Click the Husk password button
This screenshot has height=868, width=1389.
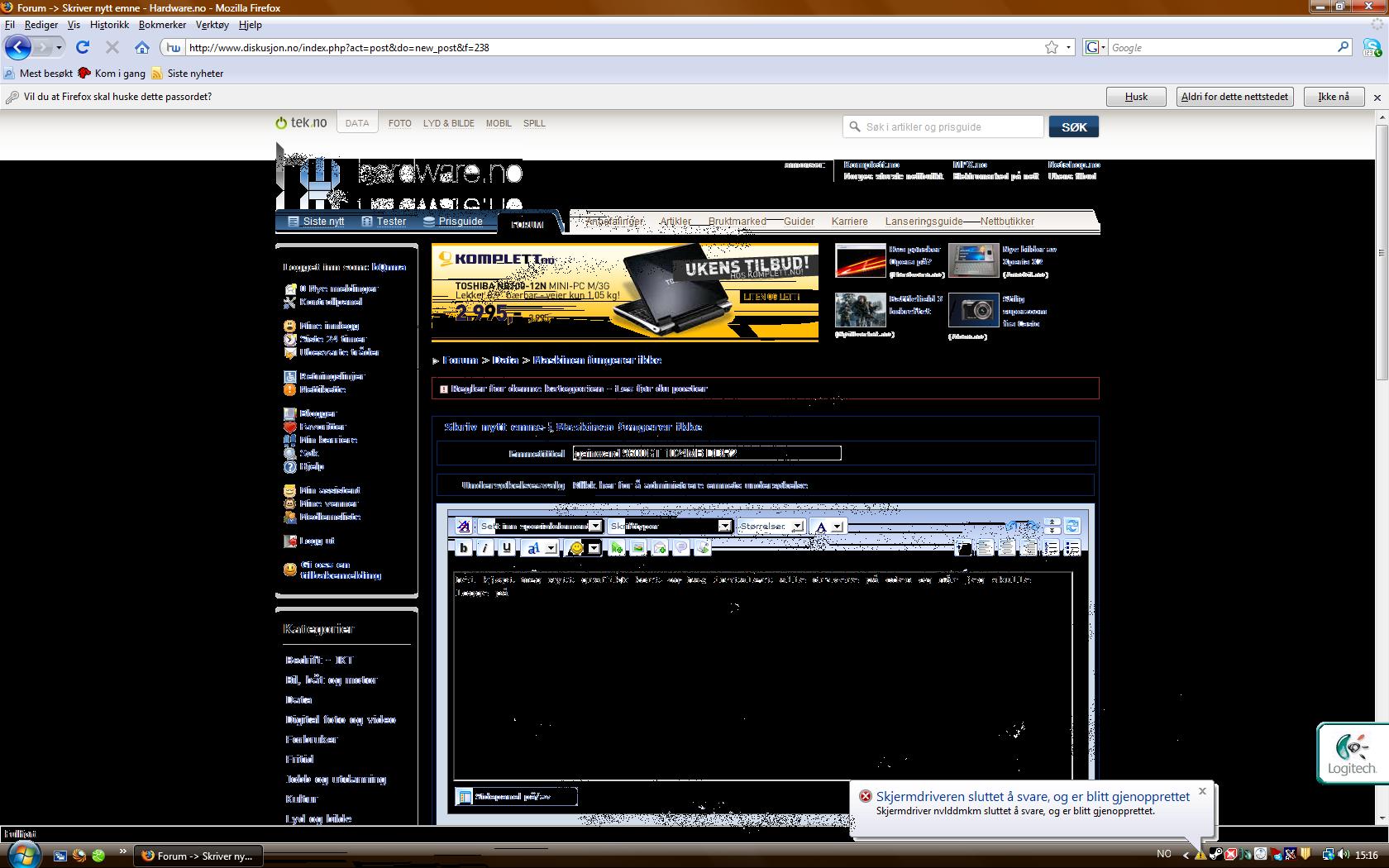(1136, 97)
